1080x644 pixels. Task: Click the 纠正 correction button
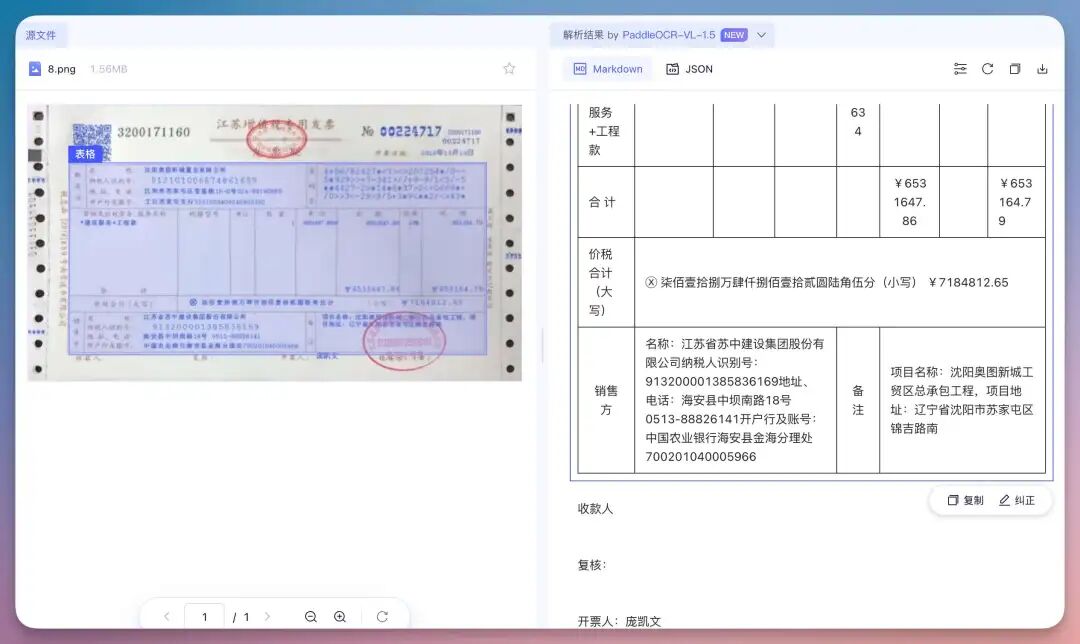(x=1018, y=500)
